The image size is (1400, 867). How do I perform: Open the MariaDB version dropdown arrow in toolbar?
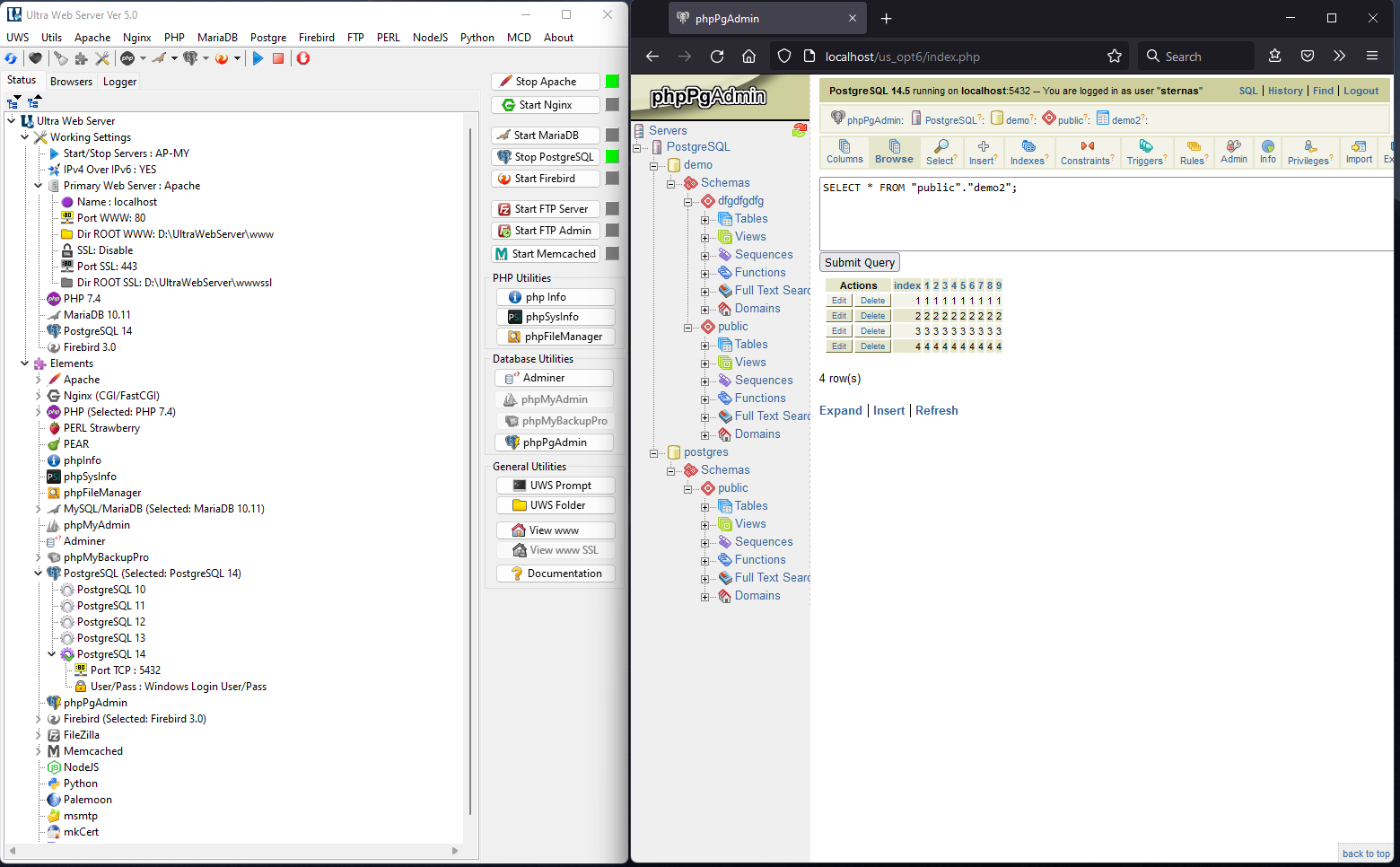tap(174, 58)
